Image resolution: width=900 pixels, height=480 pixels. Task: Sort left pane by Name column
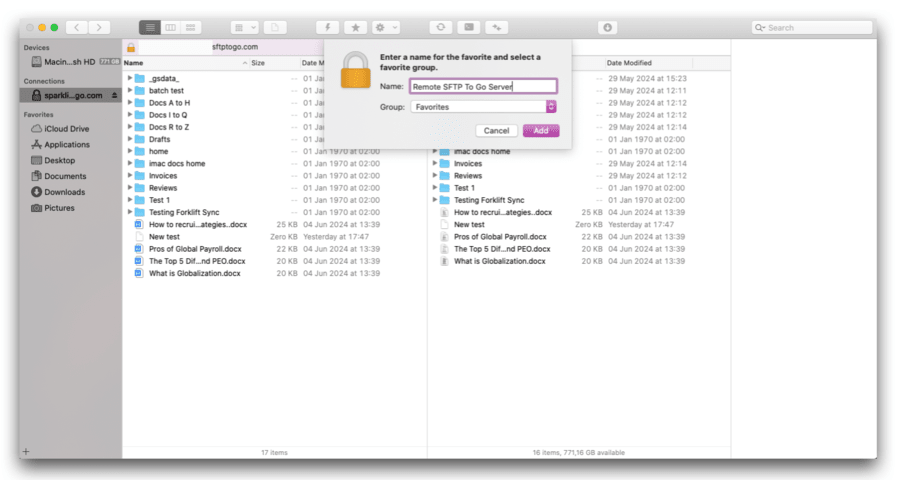[x=185, y=63]
